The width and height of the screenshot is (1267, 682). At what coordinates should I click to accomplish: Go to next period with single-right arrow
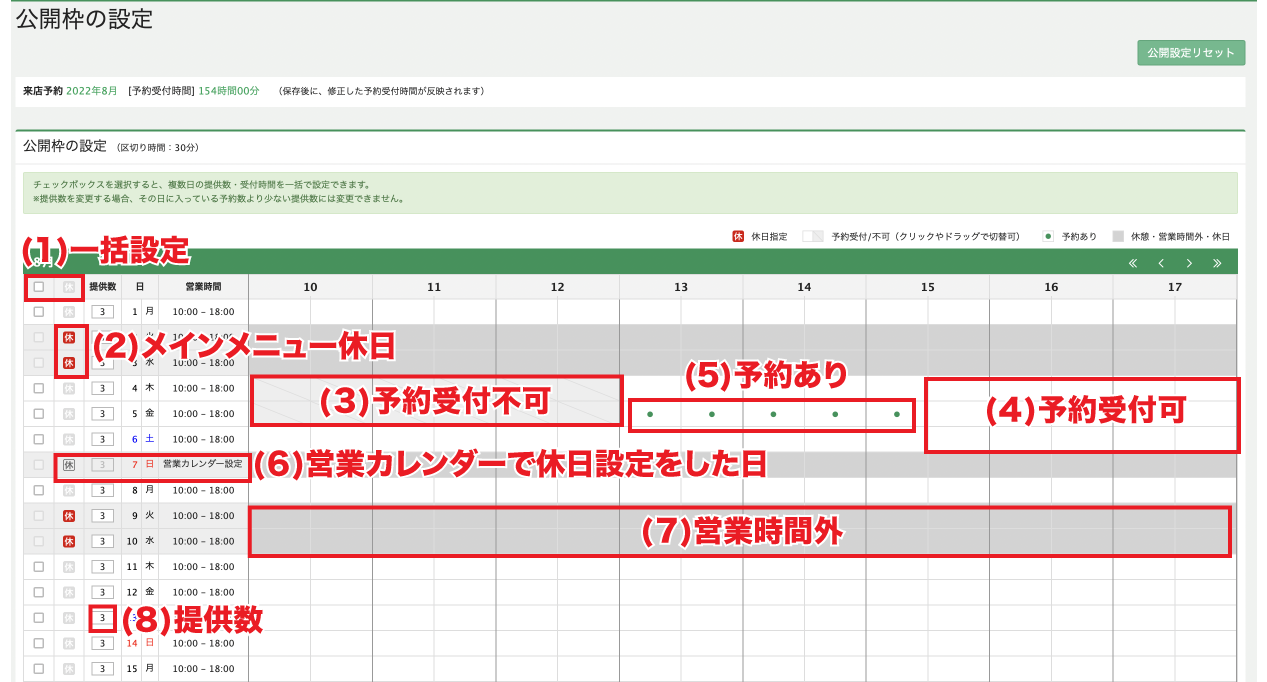1189,264
